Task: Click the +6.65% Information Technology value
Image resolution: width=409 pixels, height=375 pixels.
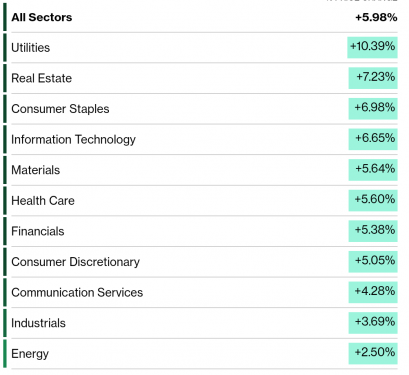Action: [x=373, y=139]
